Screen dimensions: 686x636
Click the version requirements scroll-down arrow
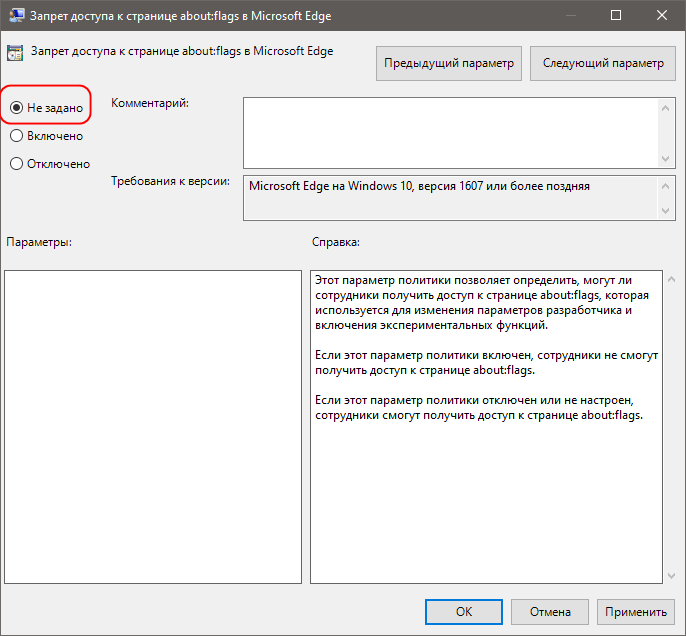[665, 211]
